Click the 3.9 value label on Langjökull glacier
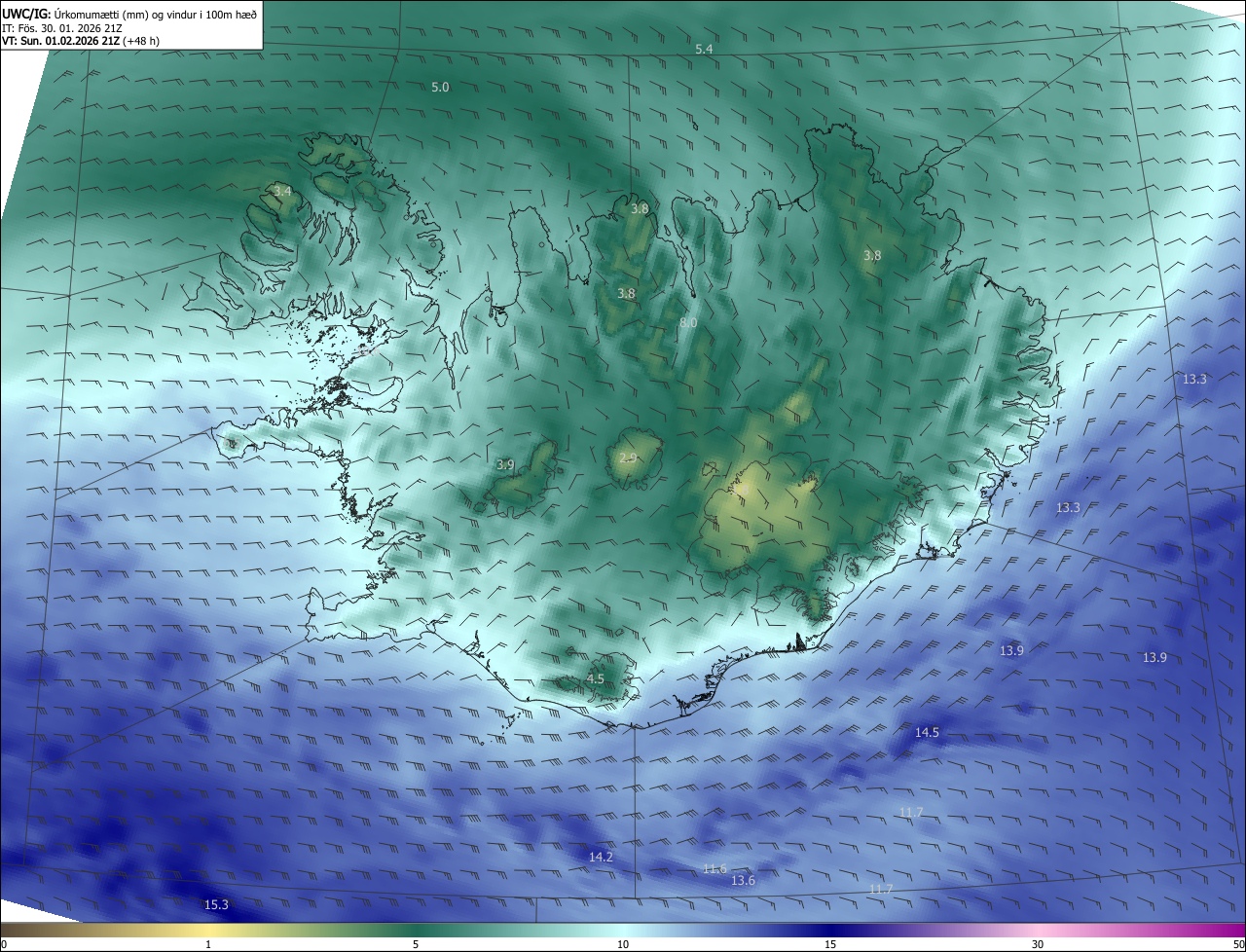Viewport: 1246px width, 952px height. coord(505,464)
